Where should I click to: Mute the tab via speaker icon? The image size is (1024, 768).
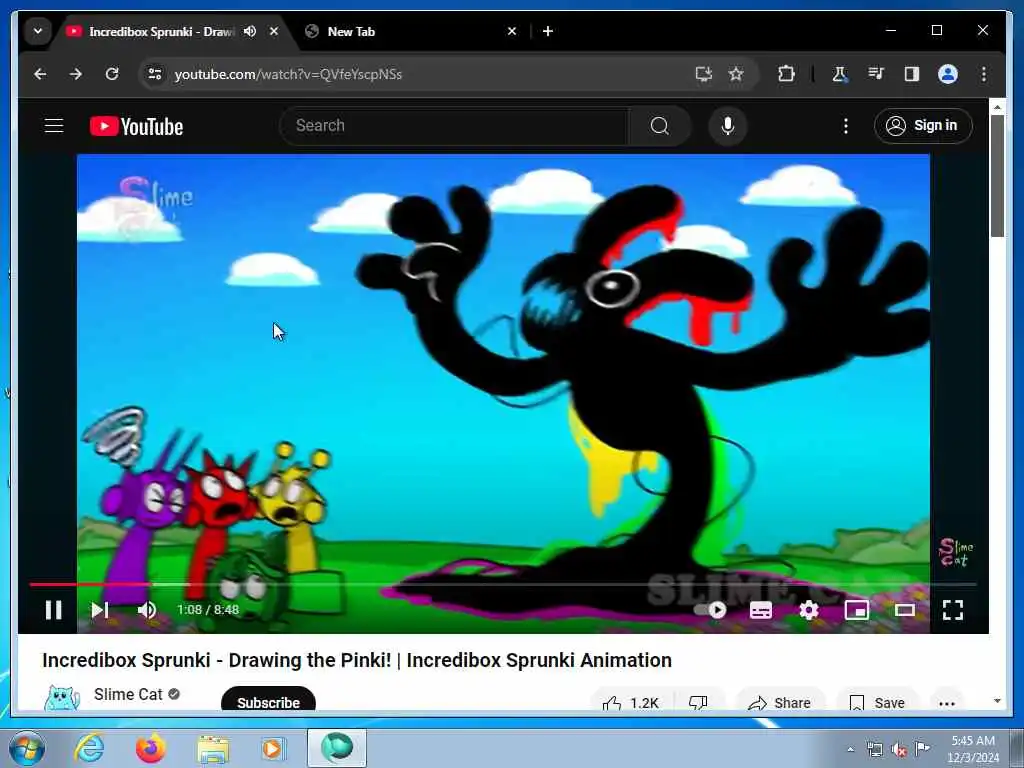(x=249, y=31)
